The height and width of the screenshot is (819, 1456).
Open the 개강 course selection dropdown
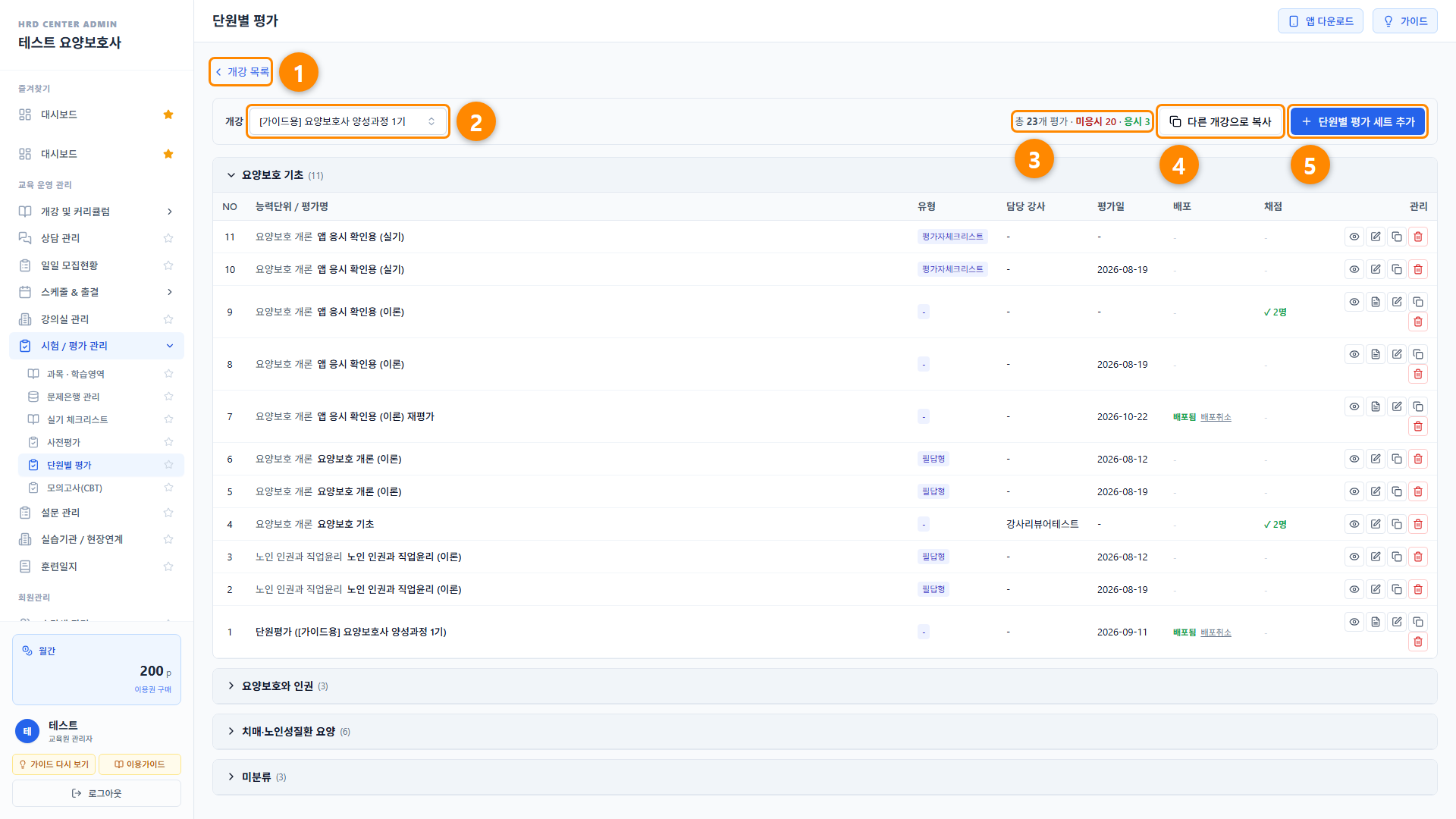(348, 121)
